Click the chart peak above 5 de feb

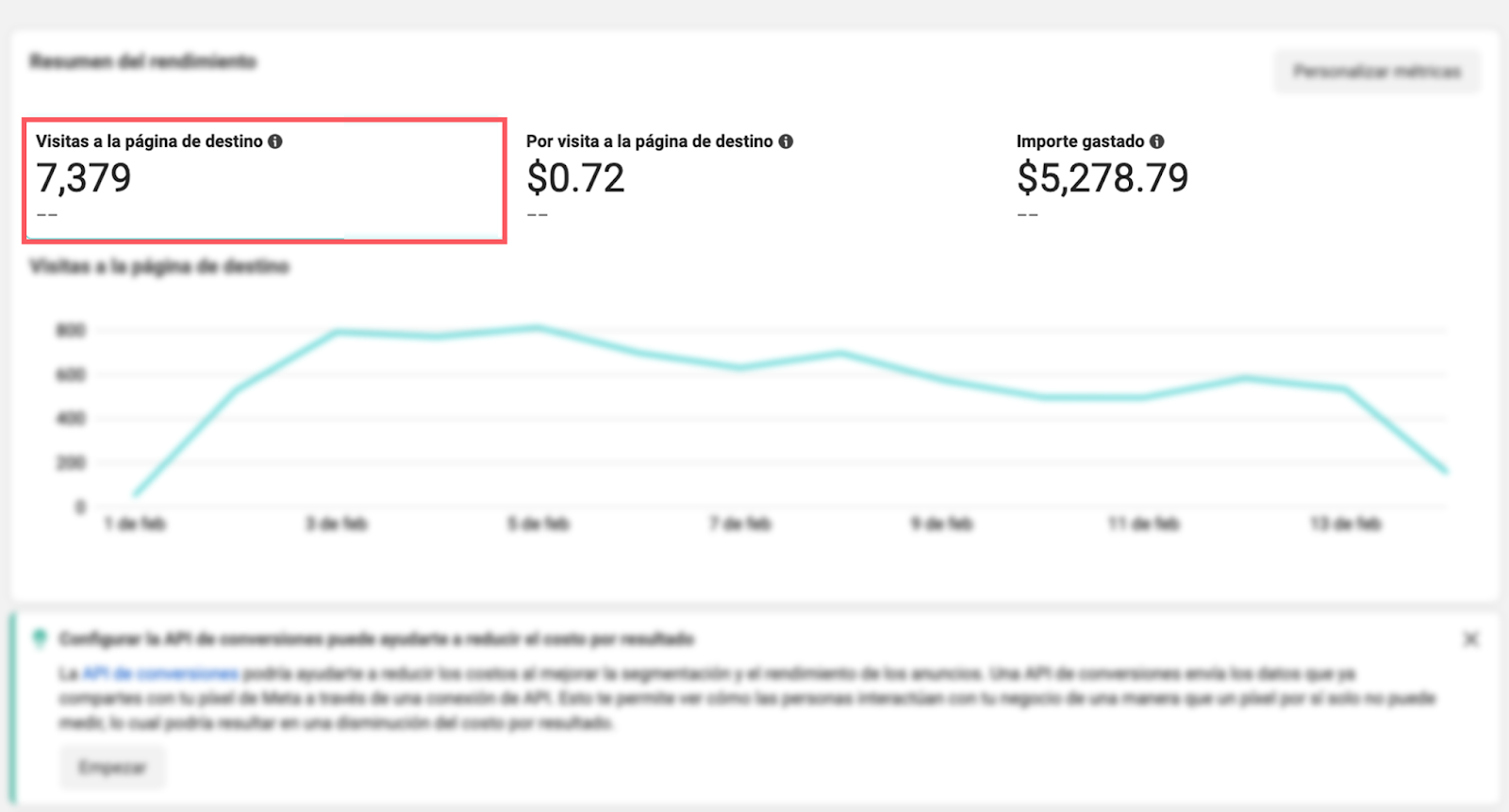(537, 328)
